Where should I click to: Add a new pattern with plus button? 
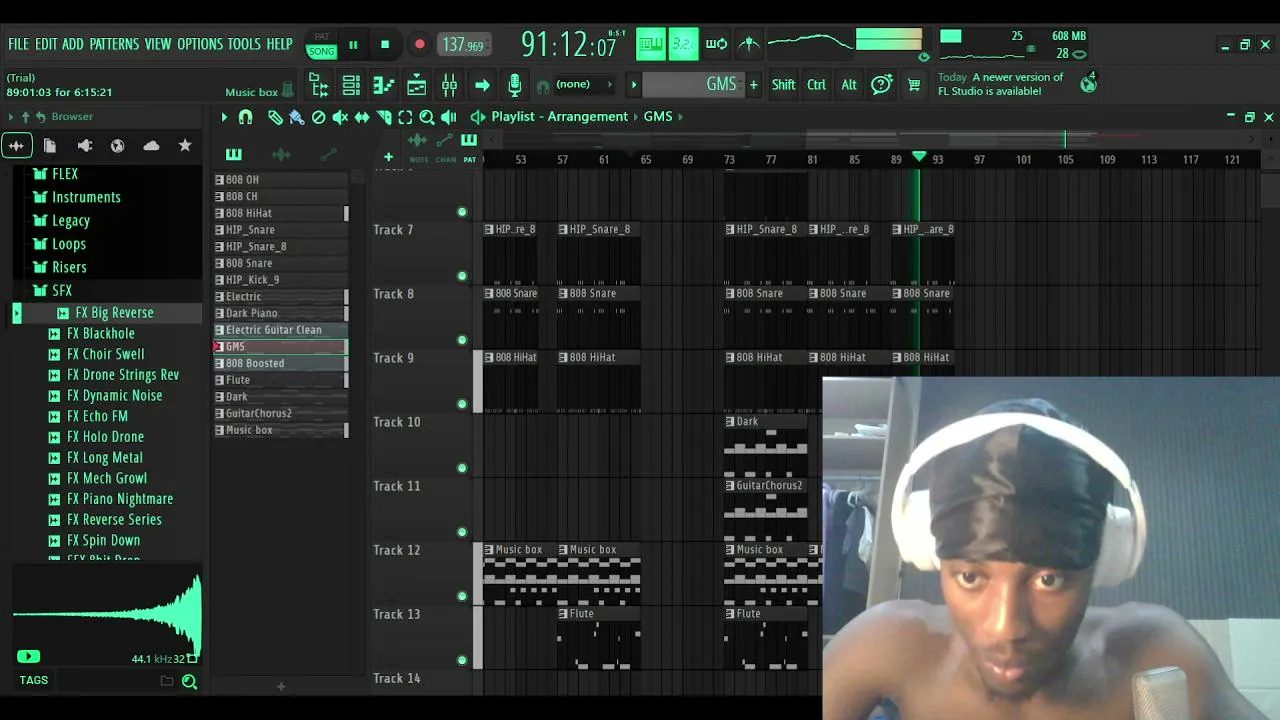click(753, 85)
